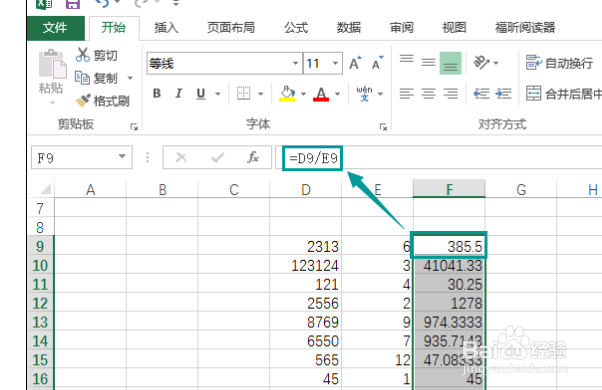Open borders dropdown arrow
This screenshot has height=390, width=602.
(x=260, y=94)
